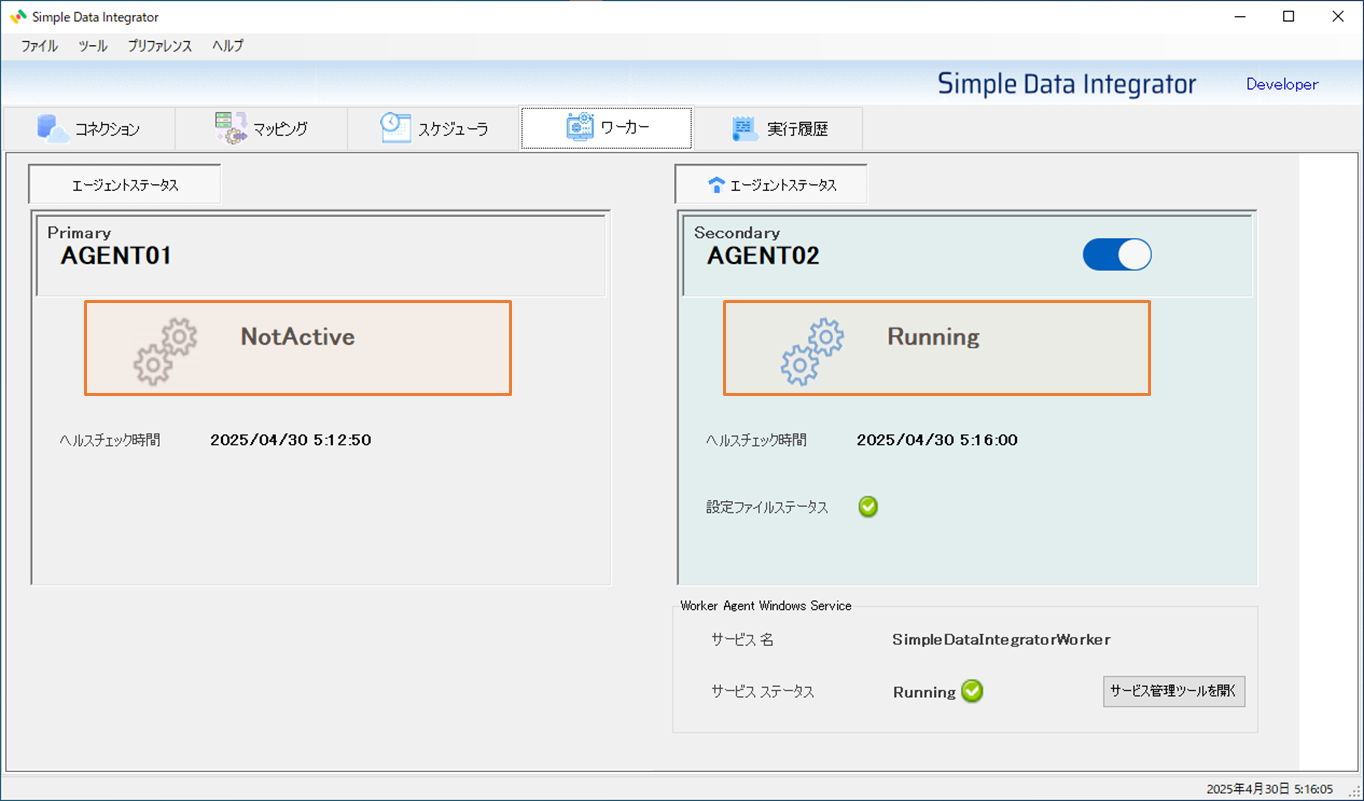Click the clock icon on スケジューラ tab

pyautogui.click(x=396, y=127)
